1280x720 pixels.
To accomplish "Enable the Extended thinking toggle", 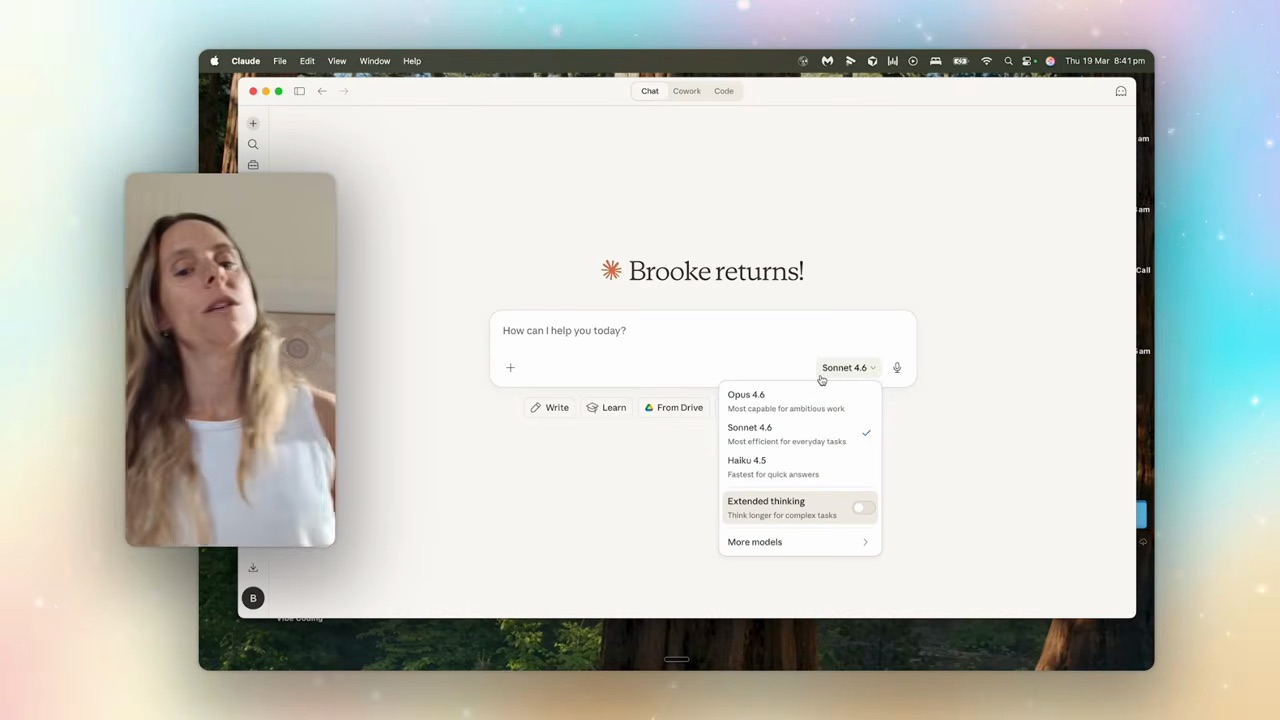I will pos(863,508).
